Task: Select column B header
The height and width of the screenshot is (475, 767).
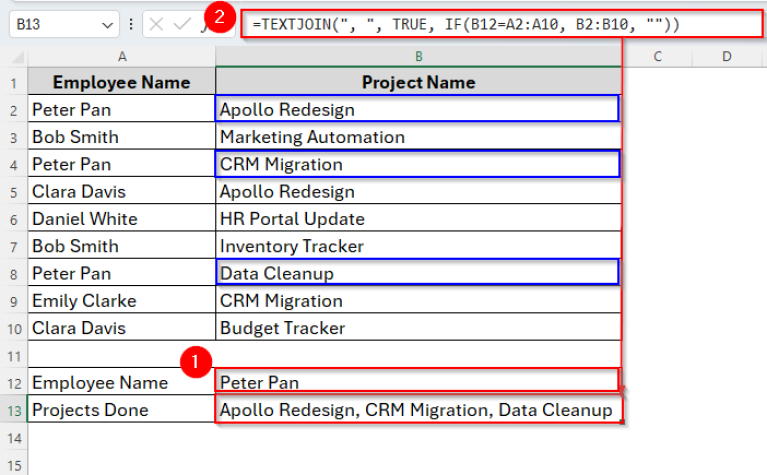Action: pos(418,57)
